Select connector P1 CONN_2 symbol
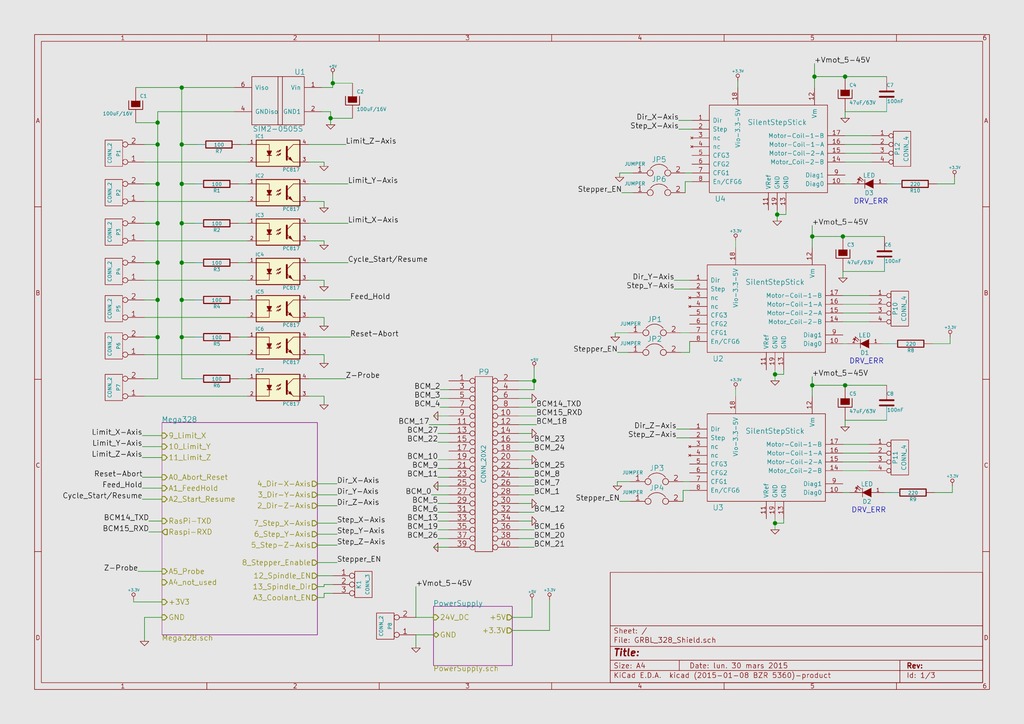The image size is (1024, 724). point(114,152)
